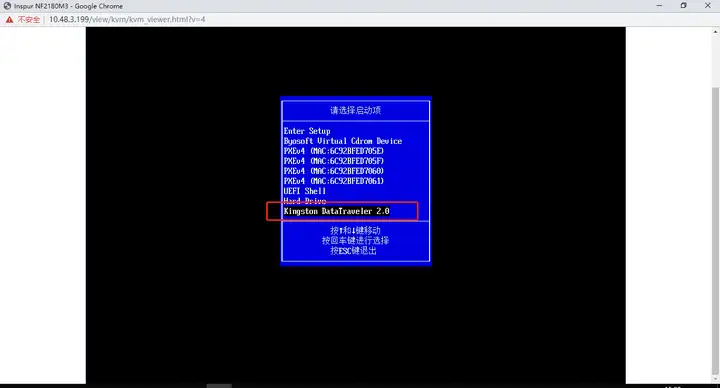
Task: Select the Enter Setup boot option
Action: (x=307, y=131)
